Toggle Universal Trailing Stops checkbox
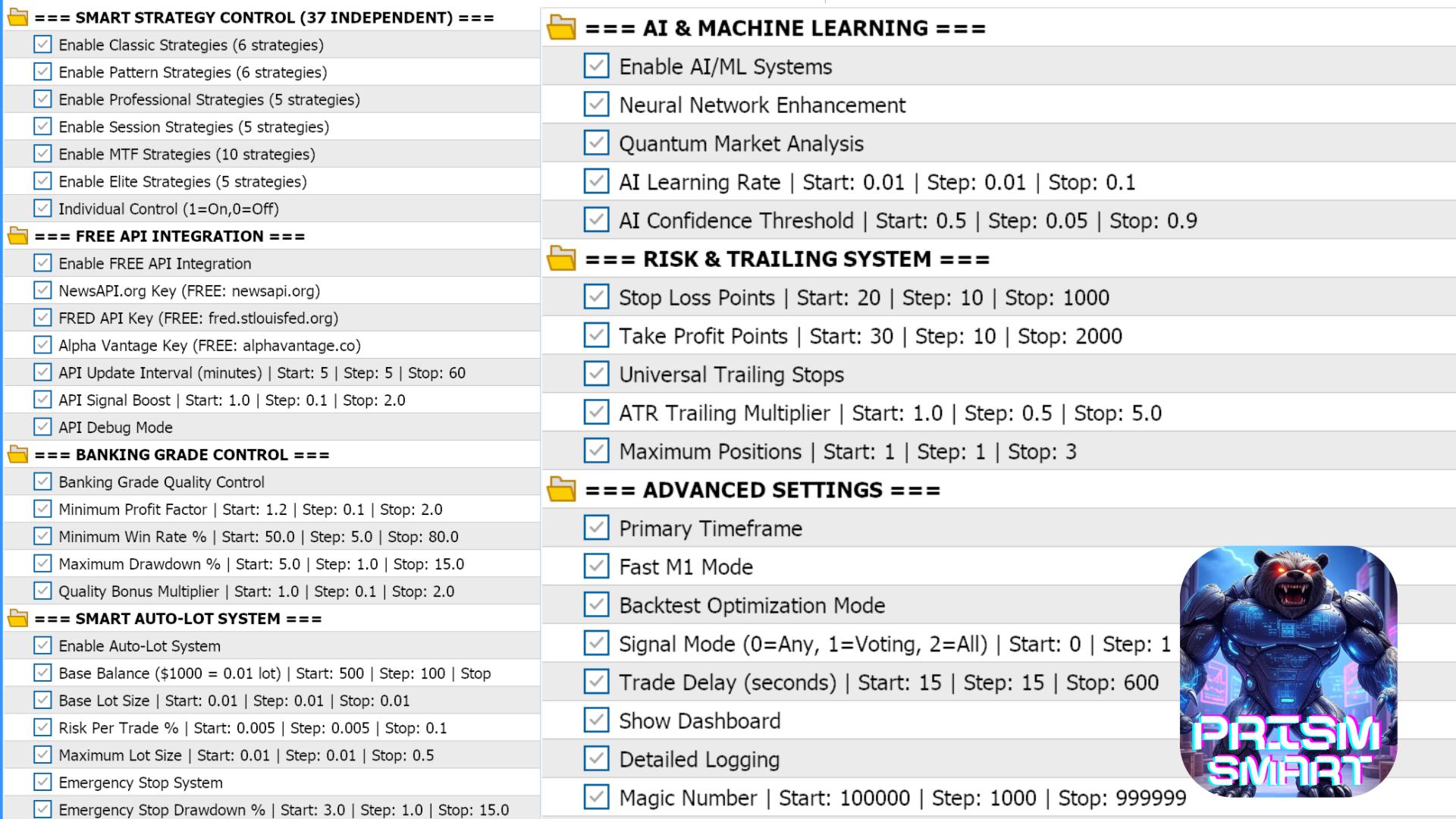1456x819 pixels. (597, 374)
